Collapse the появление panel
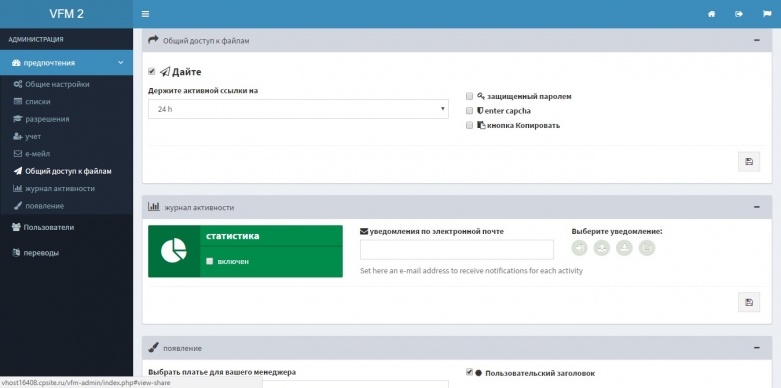This screenshot has height=388, width=781. [x=757, y=348]
